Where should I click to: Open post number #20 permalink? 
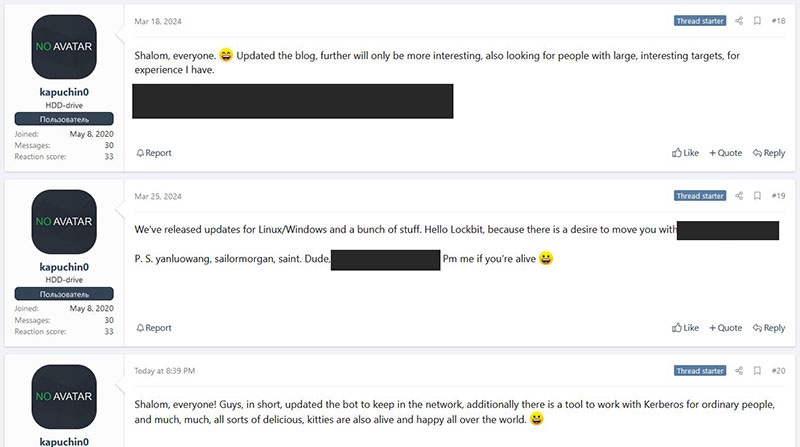[x=778, y=371]
